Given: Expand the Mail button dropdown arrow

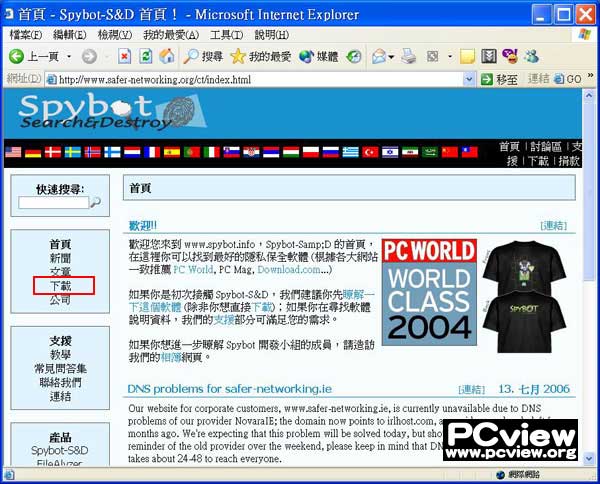Looking at the screenshot, I should pyautogui.click(x=391, y=57).
